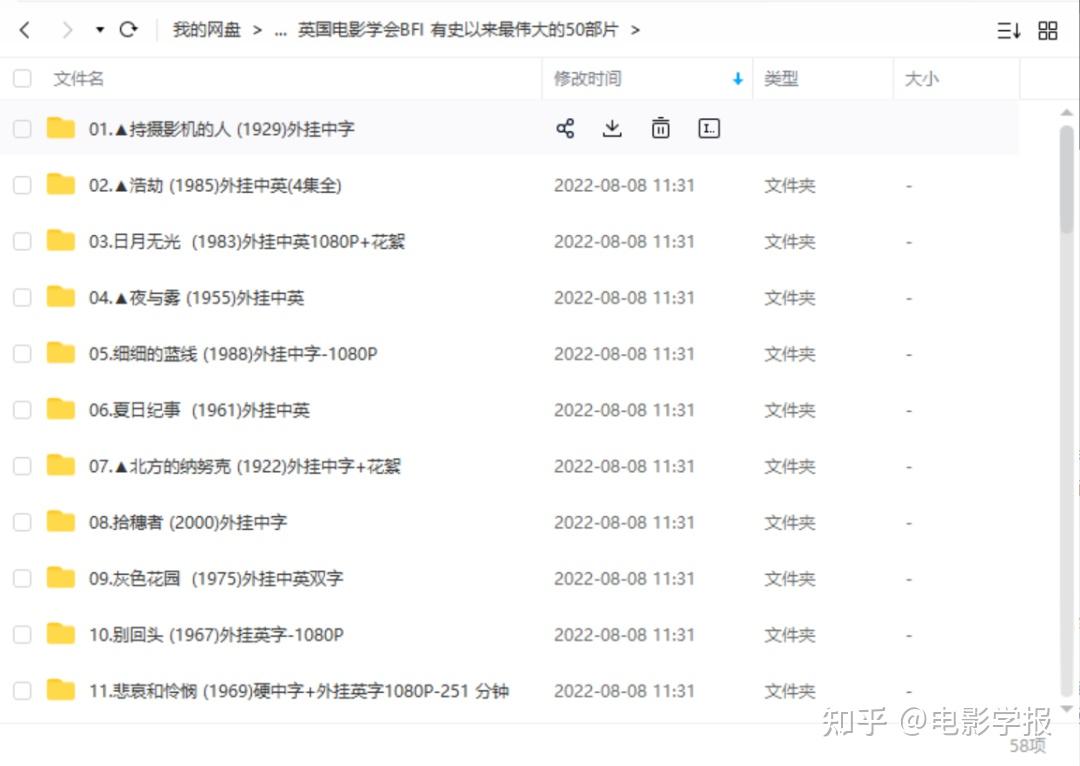
Task: Select checkbox for 06.夏日纪事 folder
Action: (22, 410)
